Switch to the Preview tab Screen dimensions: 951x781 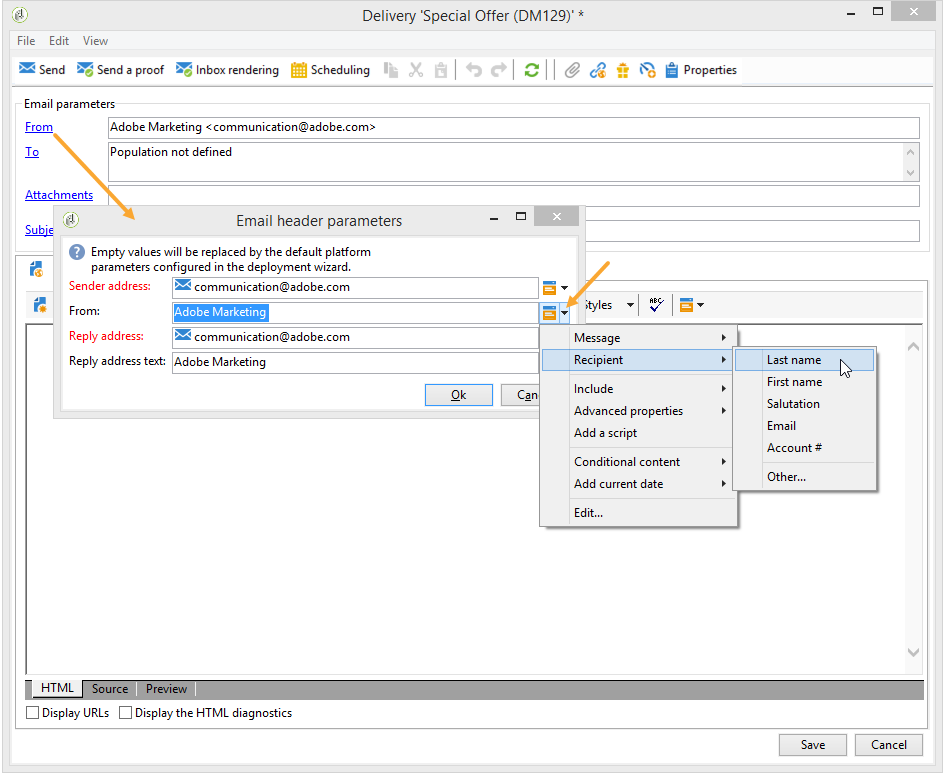165,688
